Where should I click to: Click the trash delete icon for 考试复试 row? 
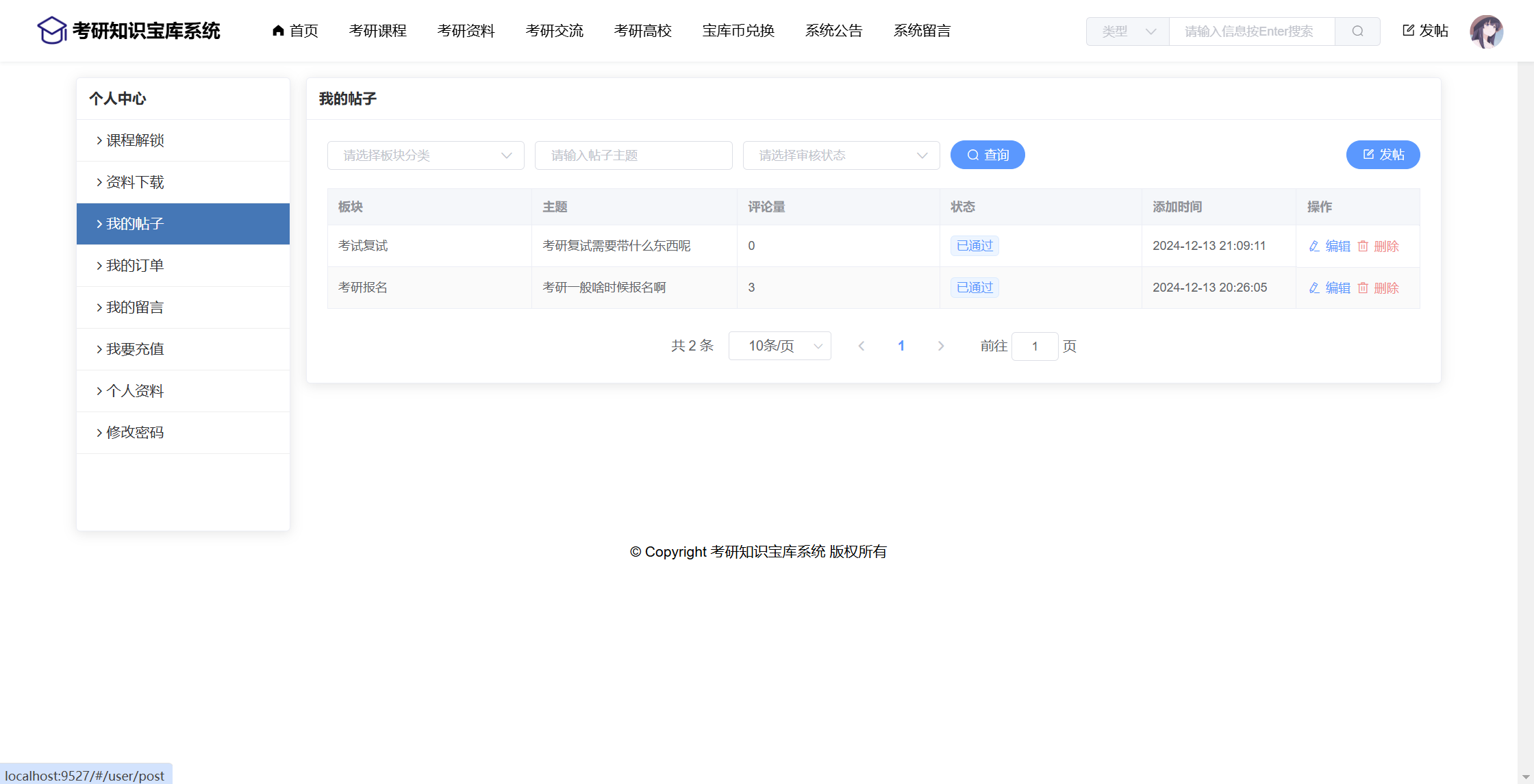1363,246
